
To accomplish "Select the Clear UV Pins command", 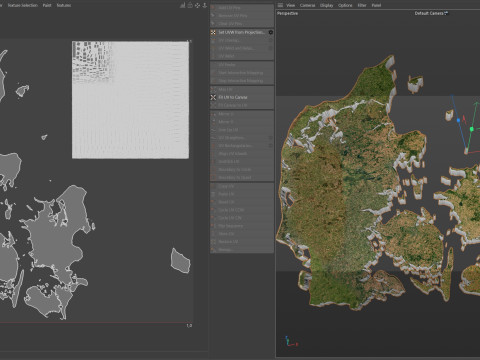I will pyautogui.click(x=242, y=24).
